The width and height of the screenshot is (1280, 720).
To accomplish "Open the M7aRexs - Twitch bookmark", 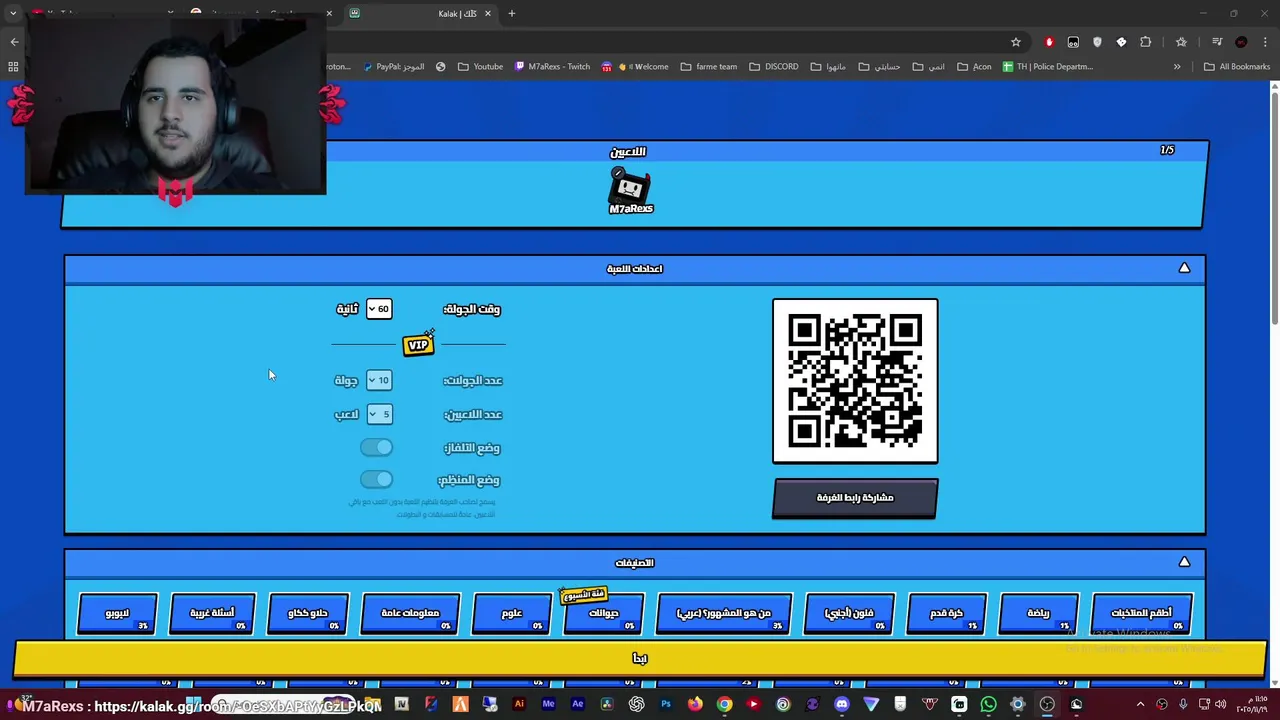I will (x=552, y=67).
